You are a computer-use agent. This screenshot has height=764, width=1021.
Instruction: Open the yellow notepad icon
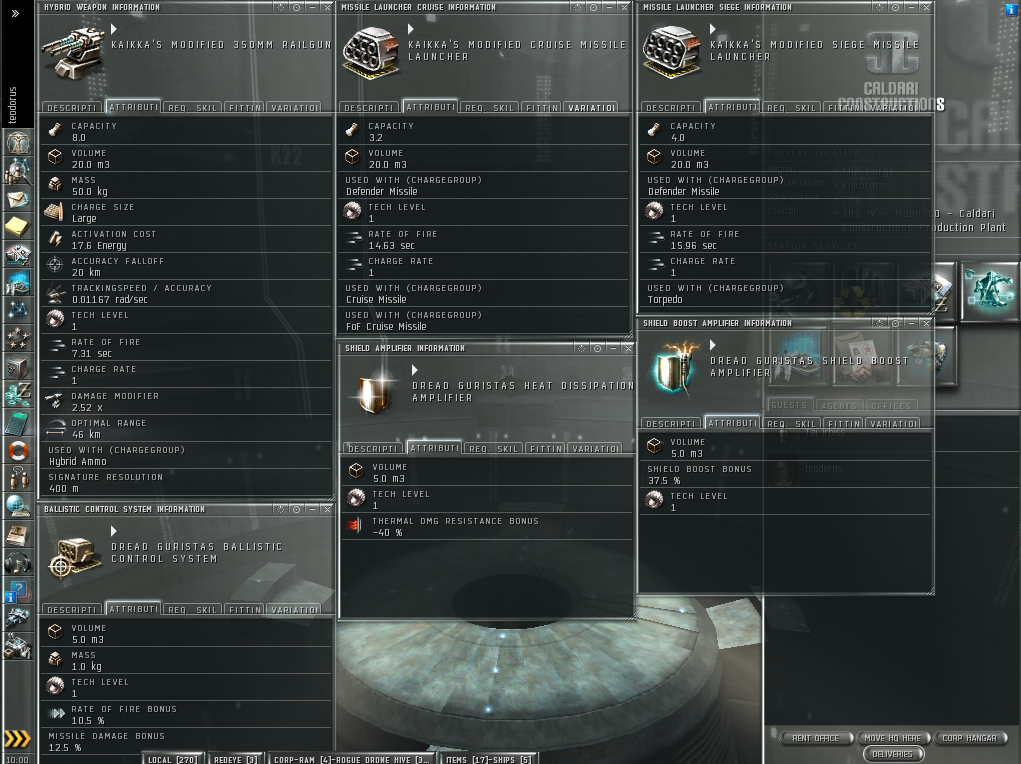coord(18,226)
